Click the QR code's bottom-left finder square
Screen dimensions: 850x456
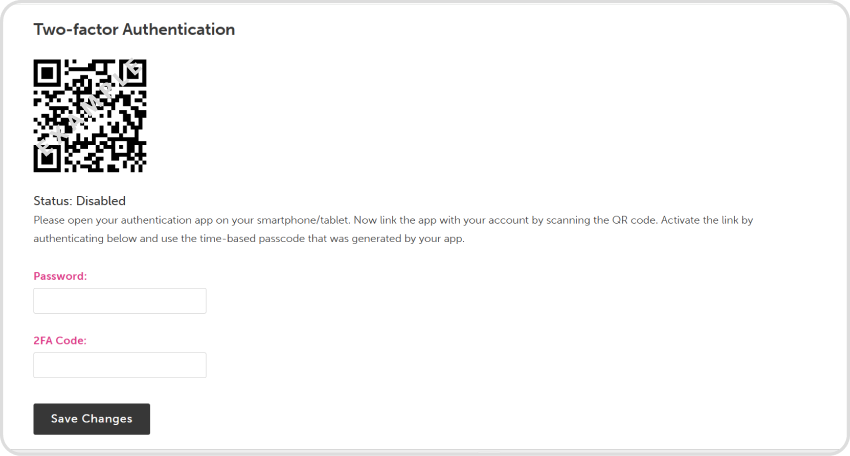coord(47,159)
